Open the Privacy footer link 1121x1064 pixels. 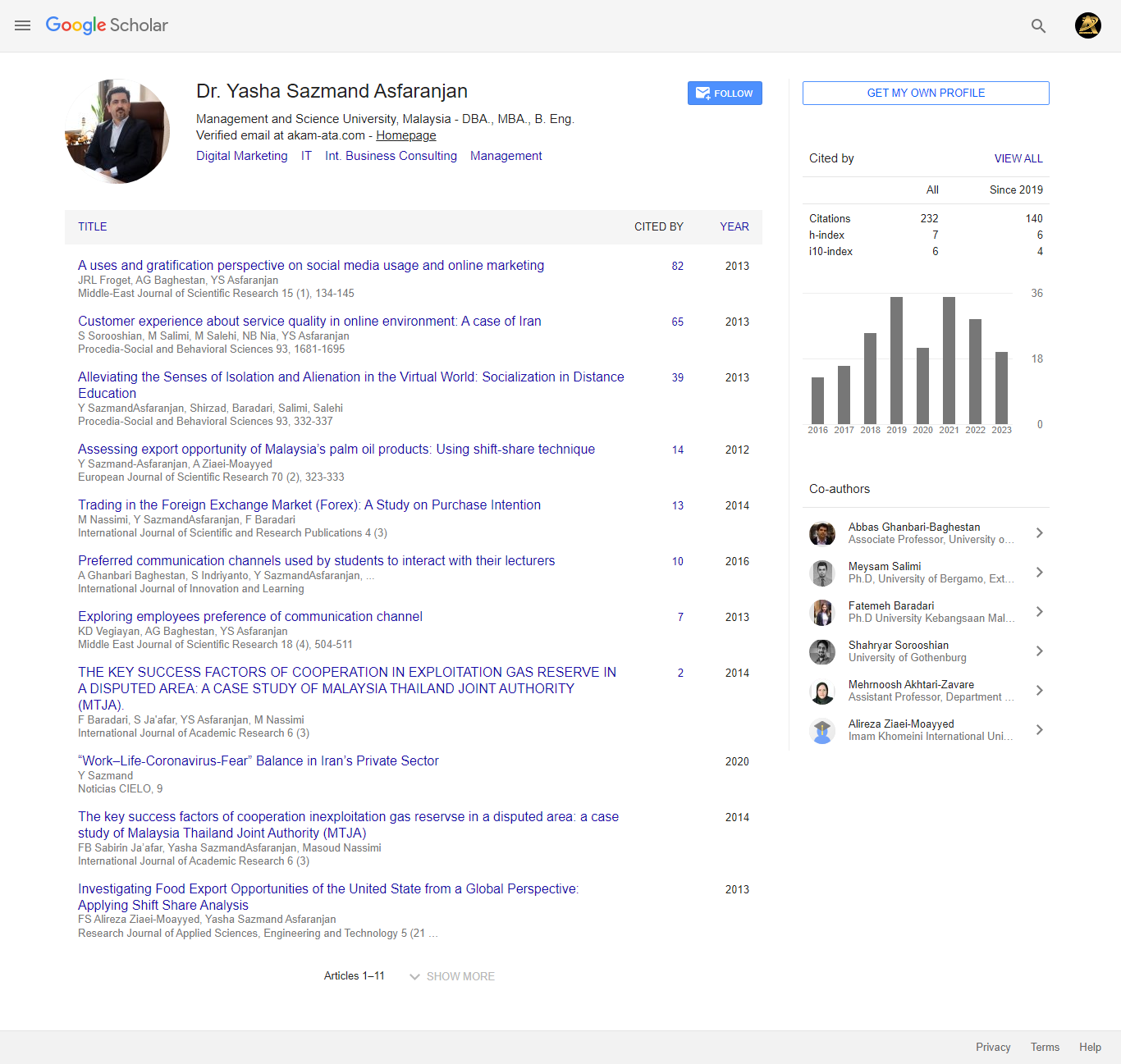993,1047
